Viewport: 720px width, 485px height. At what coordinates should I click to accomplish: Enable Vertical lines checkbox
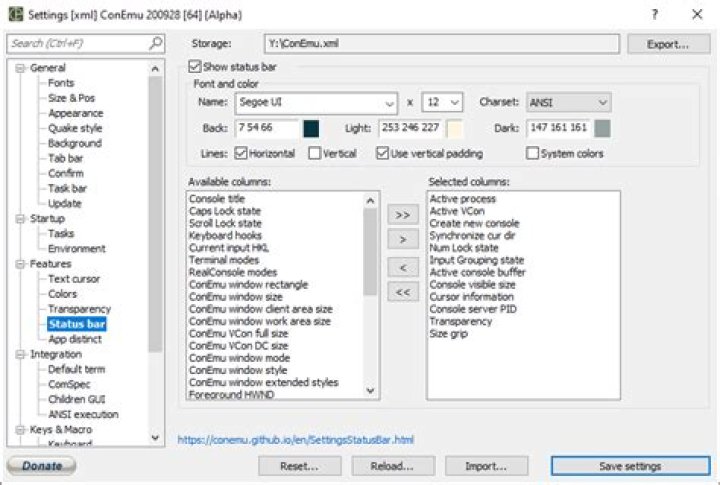click(x=315, y=153)
